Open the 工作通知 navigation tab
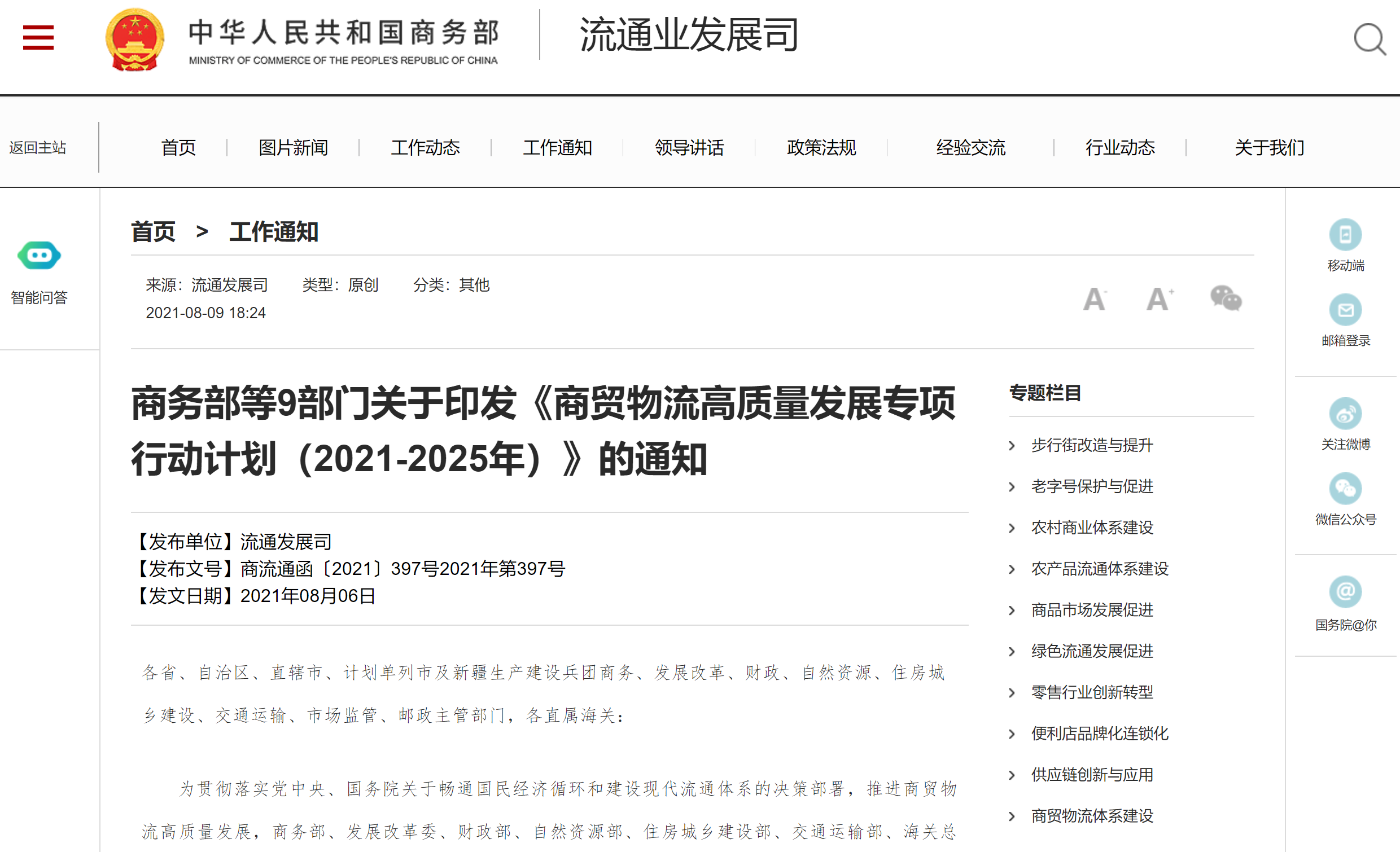 click(x=557, y=148)
